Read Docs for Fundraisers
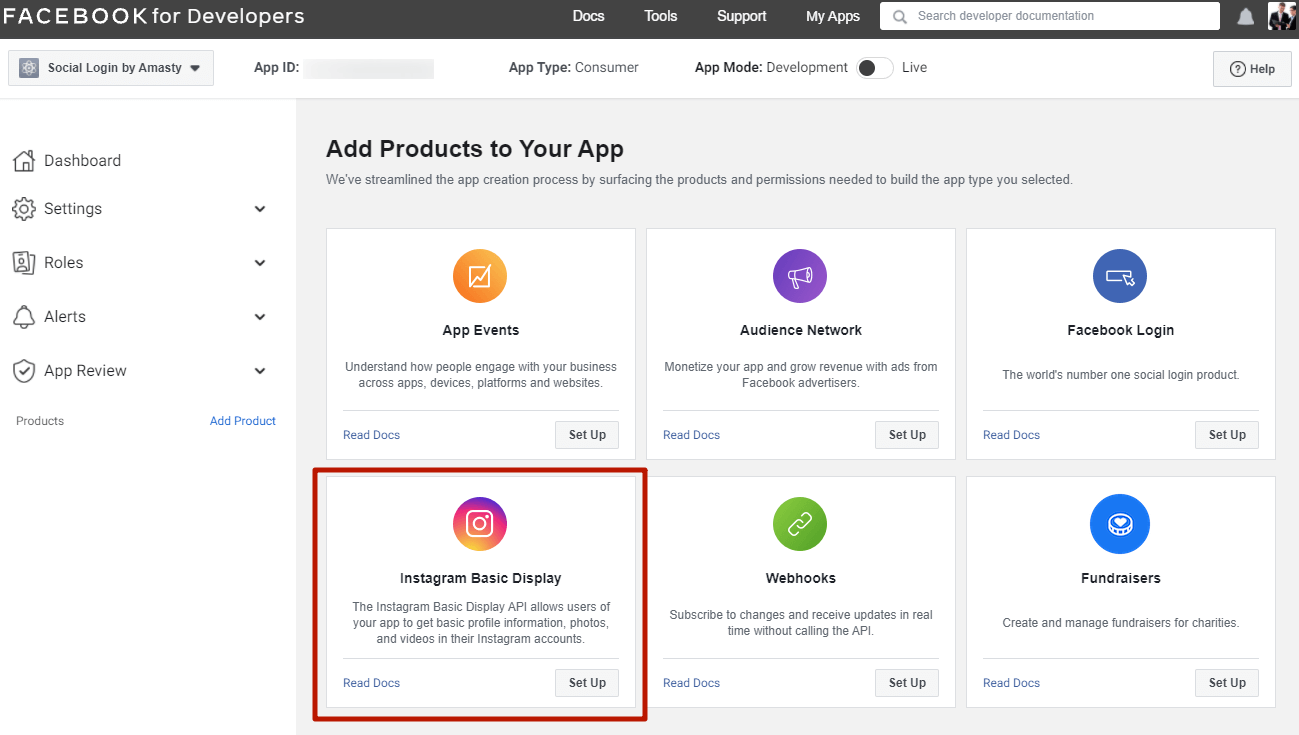The height and width of the screenshot is (735, 1299). point(1011,683)
